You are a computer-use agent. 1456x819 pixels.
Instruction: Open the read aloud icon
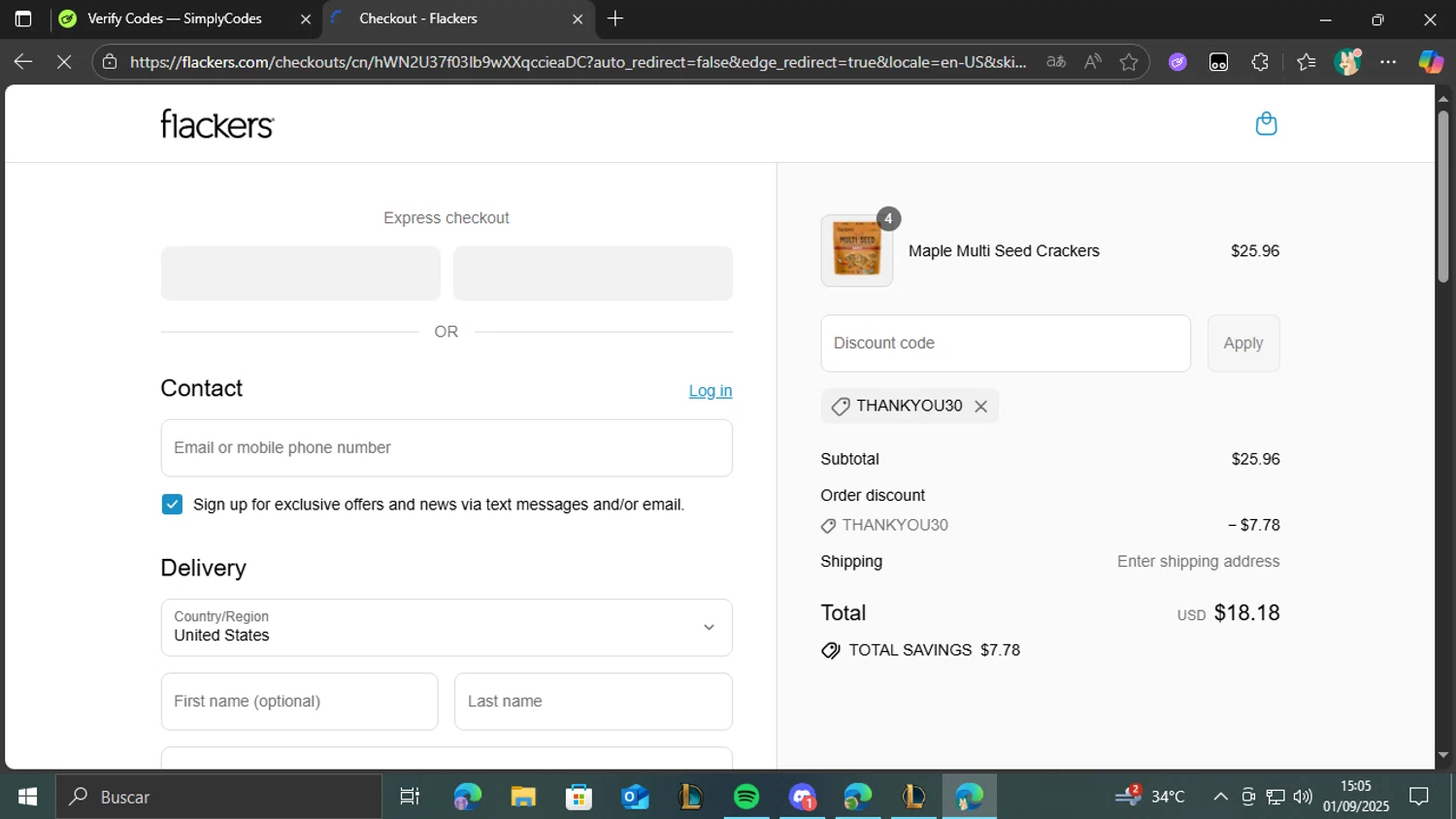click(1093, 62)
